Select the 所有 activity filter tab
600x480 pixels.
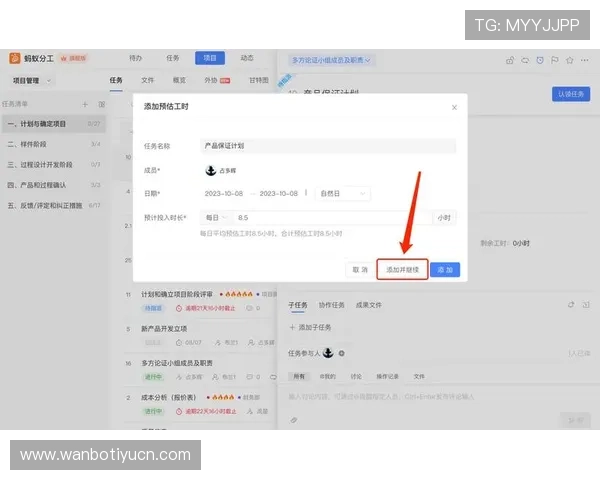299,376
